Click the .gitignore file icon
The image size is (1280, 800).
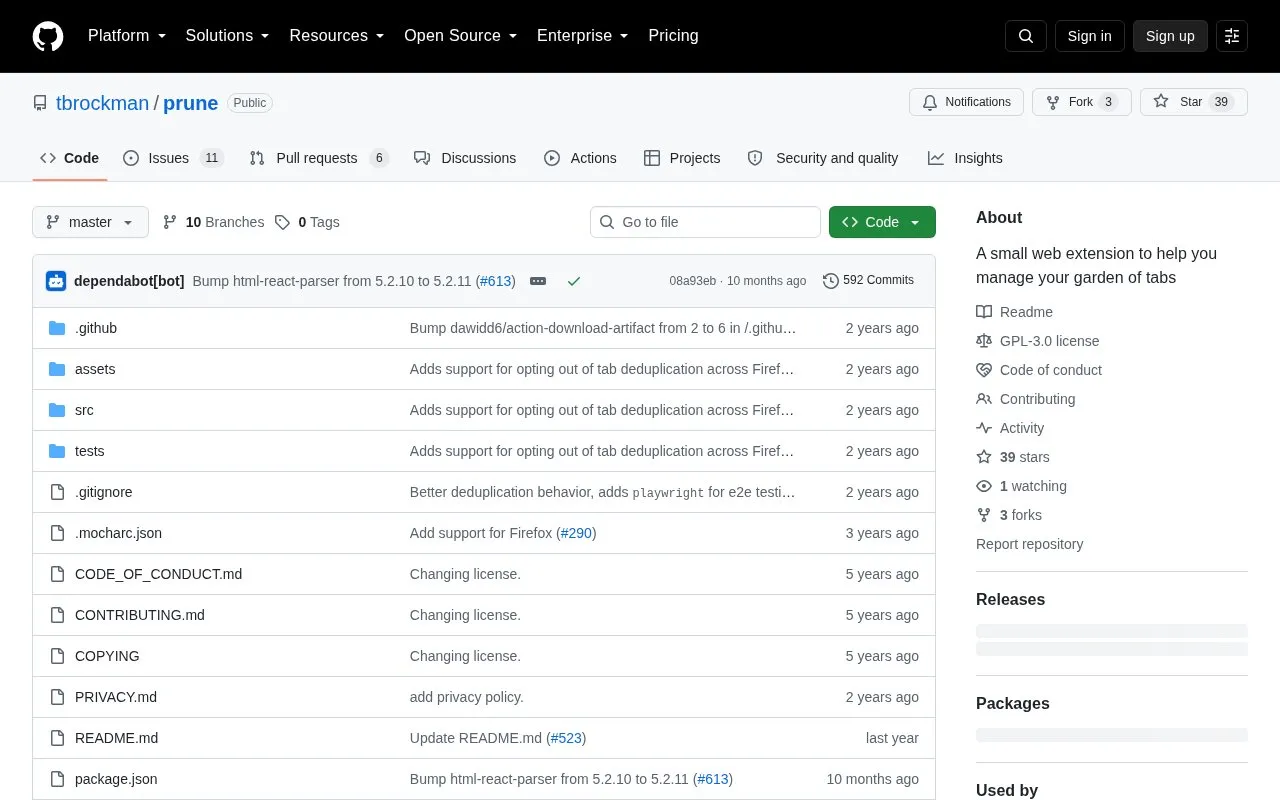click(x=57, y=492)
